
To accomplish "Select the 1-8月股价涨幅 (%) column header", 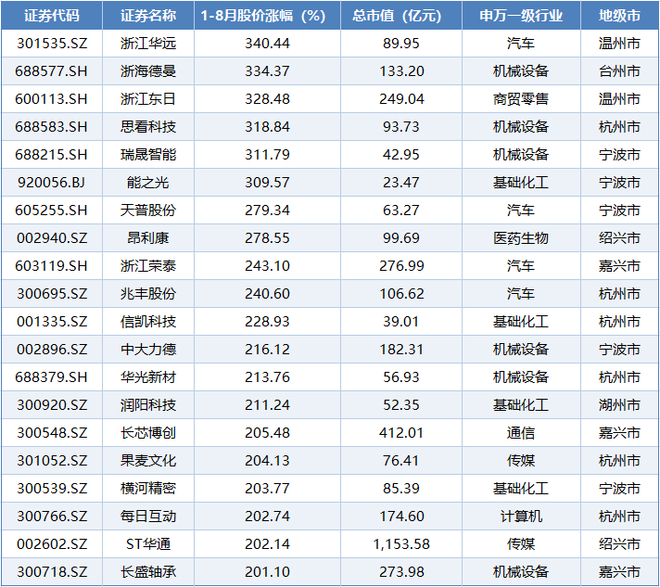I will [x=263, y=17].
